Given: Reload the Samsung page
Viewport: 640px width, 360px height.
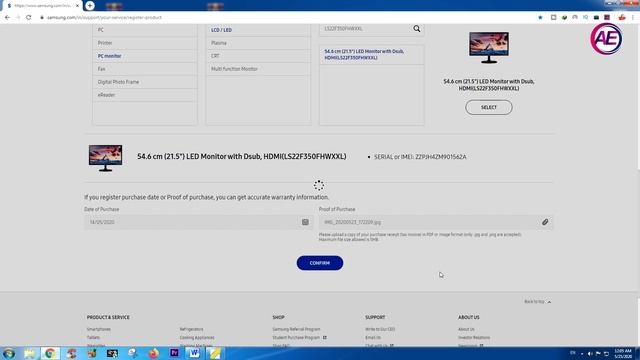Looking at the screenshot, I should click(29, 18).
